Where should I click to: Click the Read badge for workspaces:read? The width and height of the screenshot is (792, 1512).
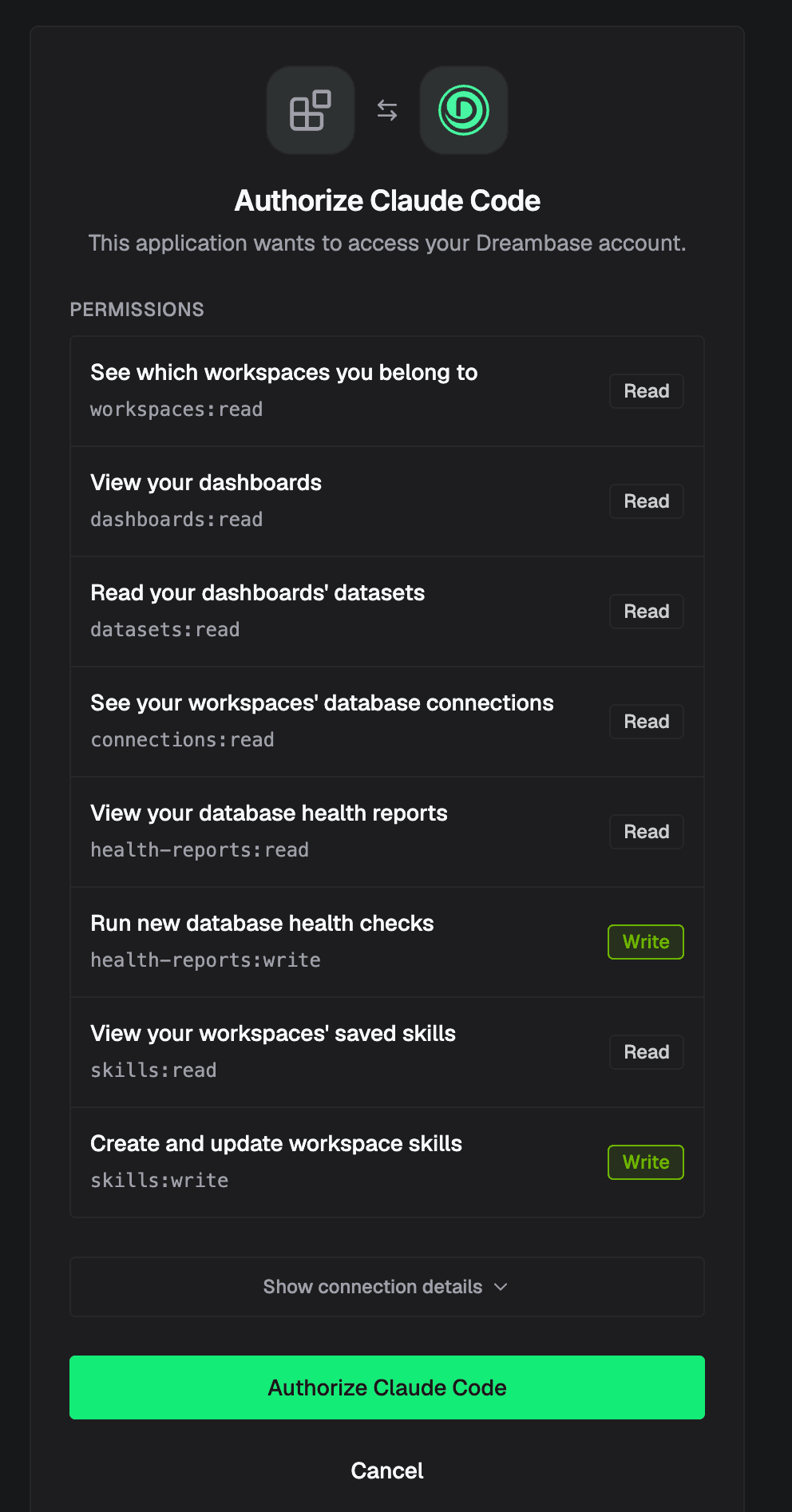point(647,391)
